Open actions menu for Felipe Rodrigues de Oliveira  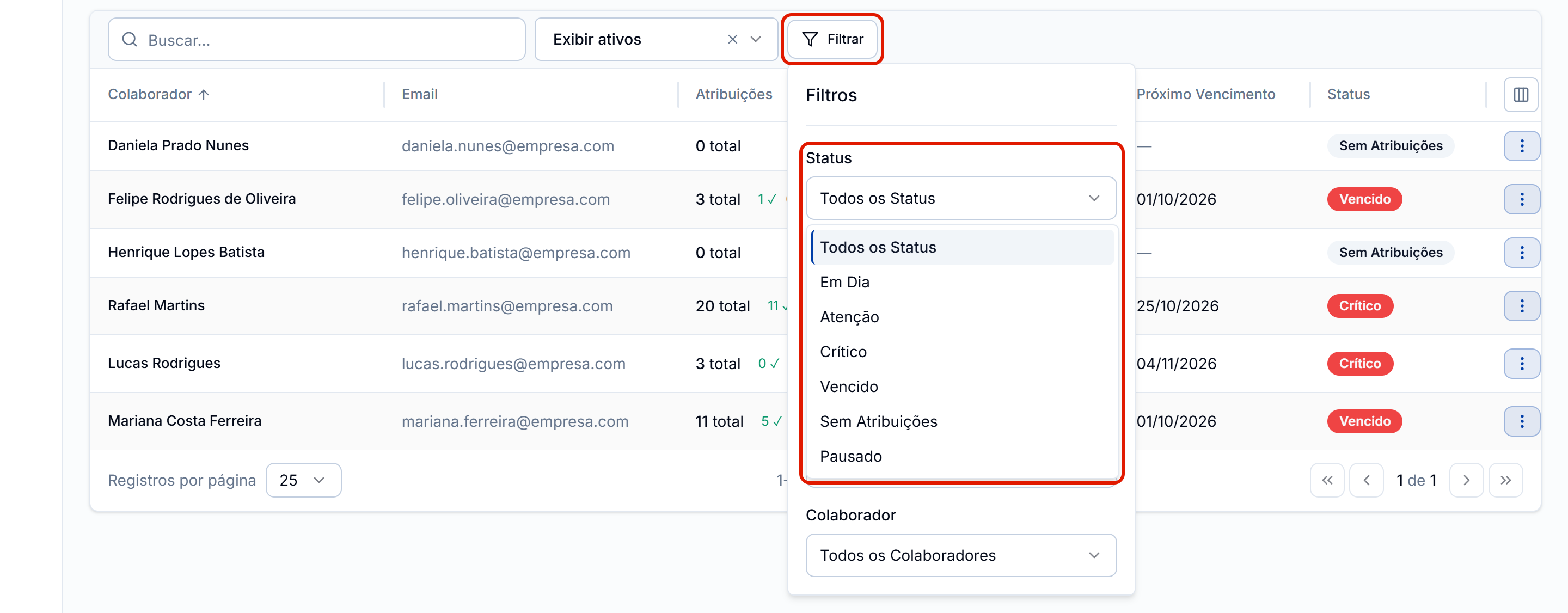click(x=1521, y=199)
